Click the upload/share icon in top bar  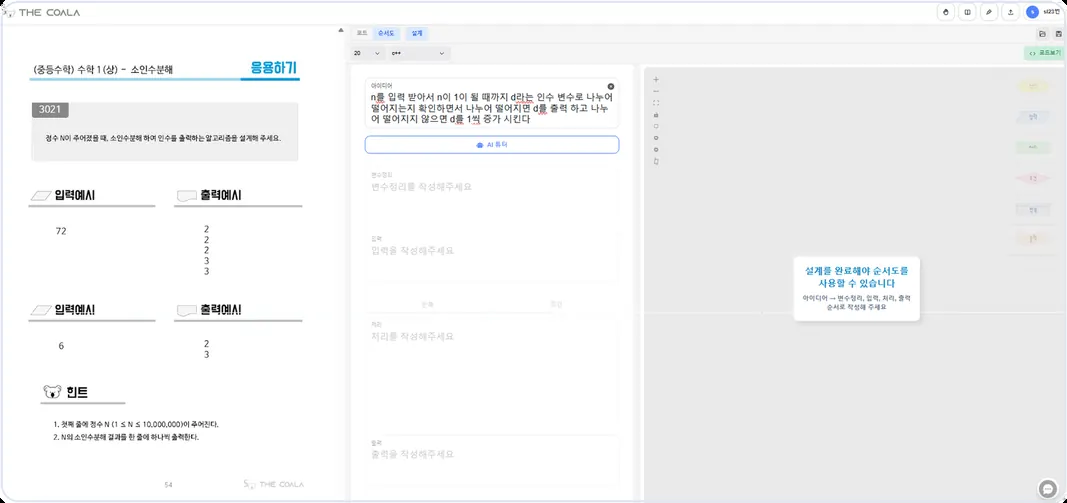tap(1011, 12)
